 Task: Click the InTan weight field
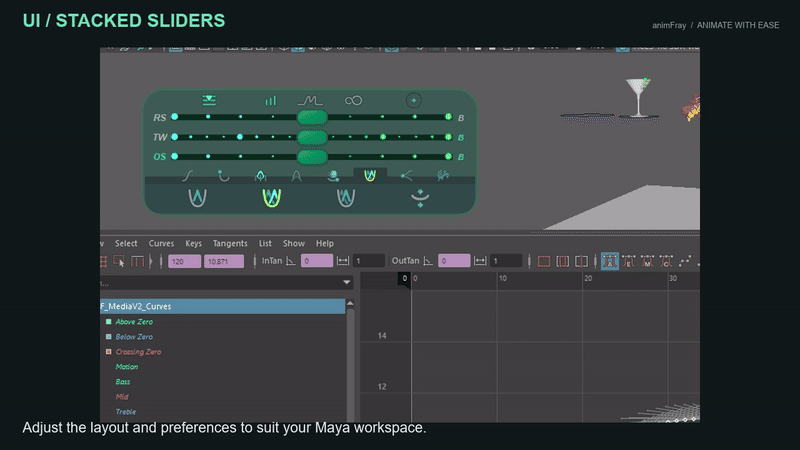click(368, 261)
